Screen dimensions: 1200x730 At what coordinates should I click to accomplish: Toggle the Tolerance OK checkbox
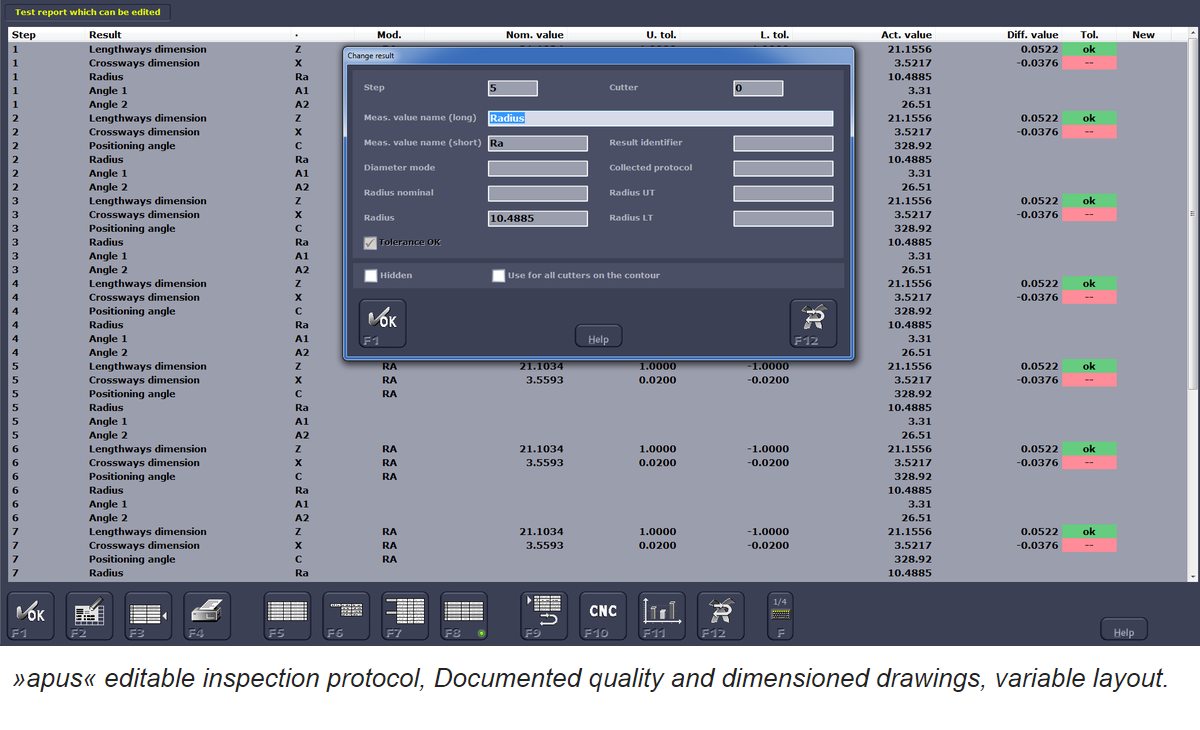click(x=371, y=243)
